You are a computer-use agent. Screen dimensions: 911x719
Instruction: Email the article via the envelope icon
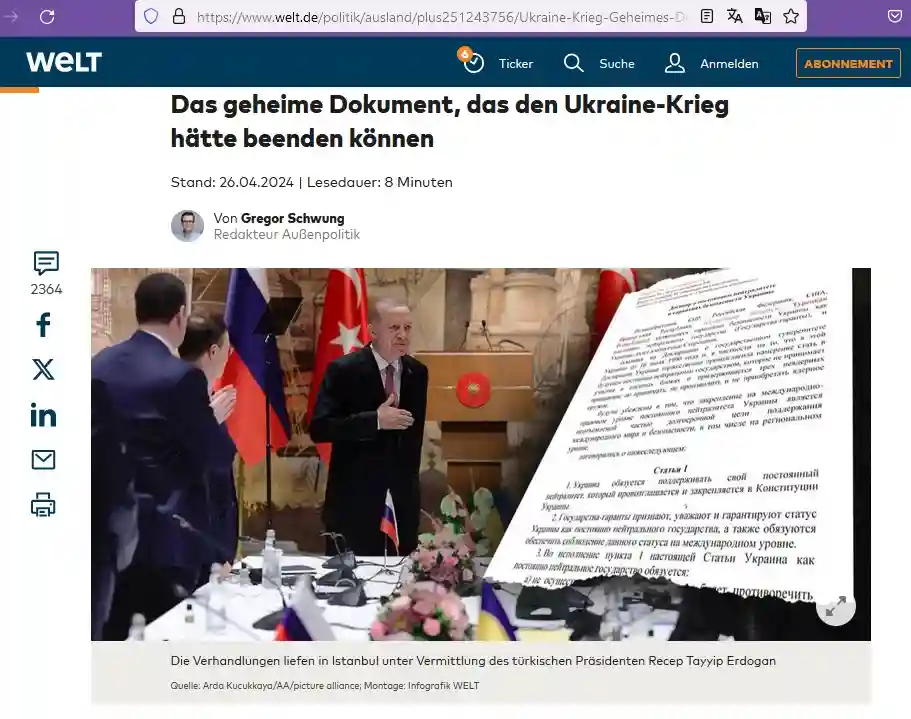click(x=43, y=459)
